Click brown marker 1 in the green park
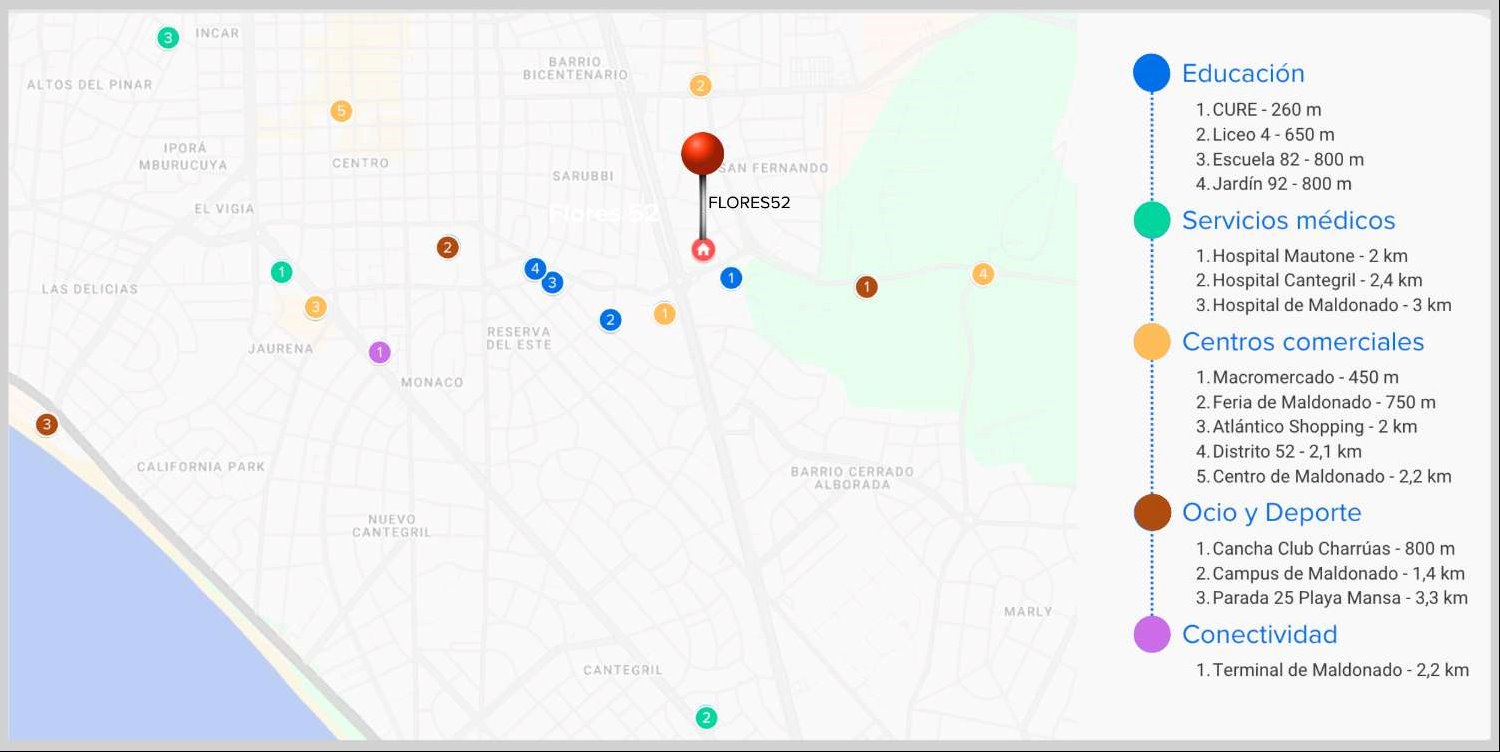This screenshot has width=1500, height=752. (x=866, y=287)
